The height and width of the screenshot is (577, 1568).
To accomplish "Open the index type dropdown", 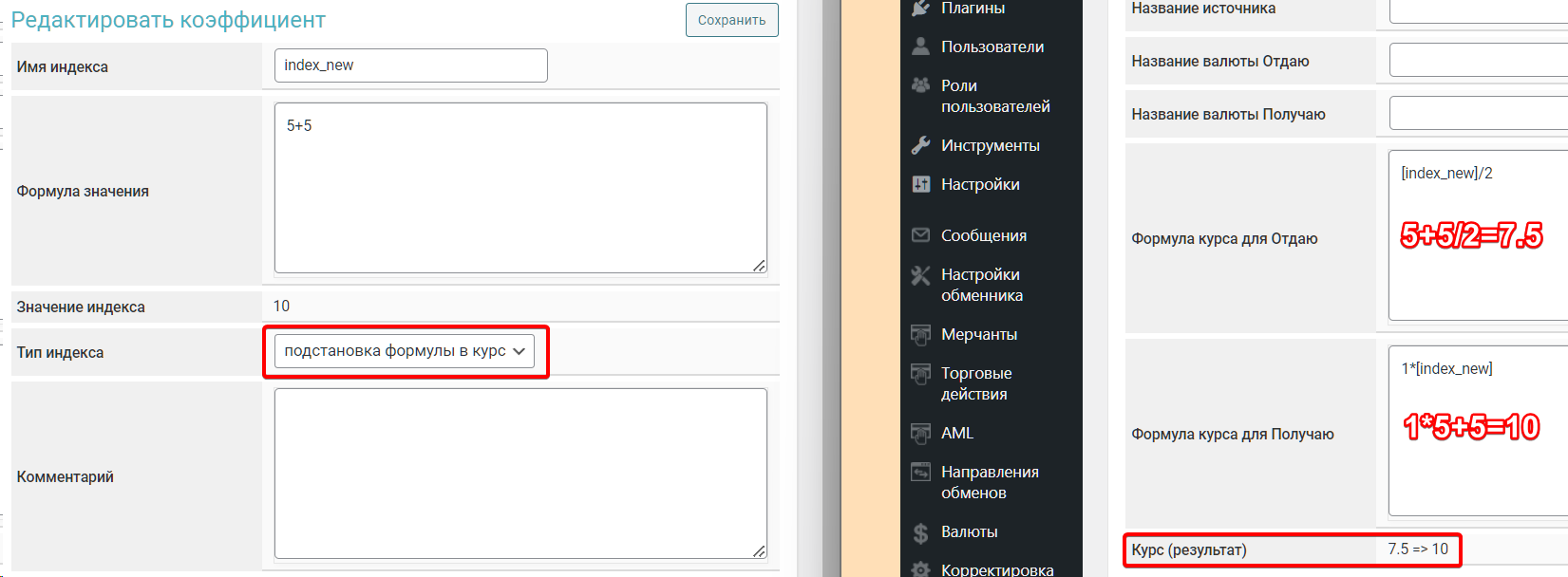I will (404, 351).
